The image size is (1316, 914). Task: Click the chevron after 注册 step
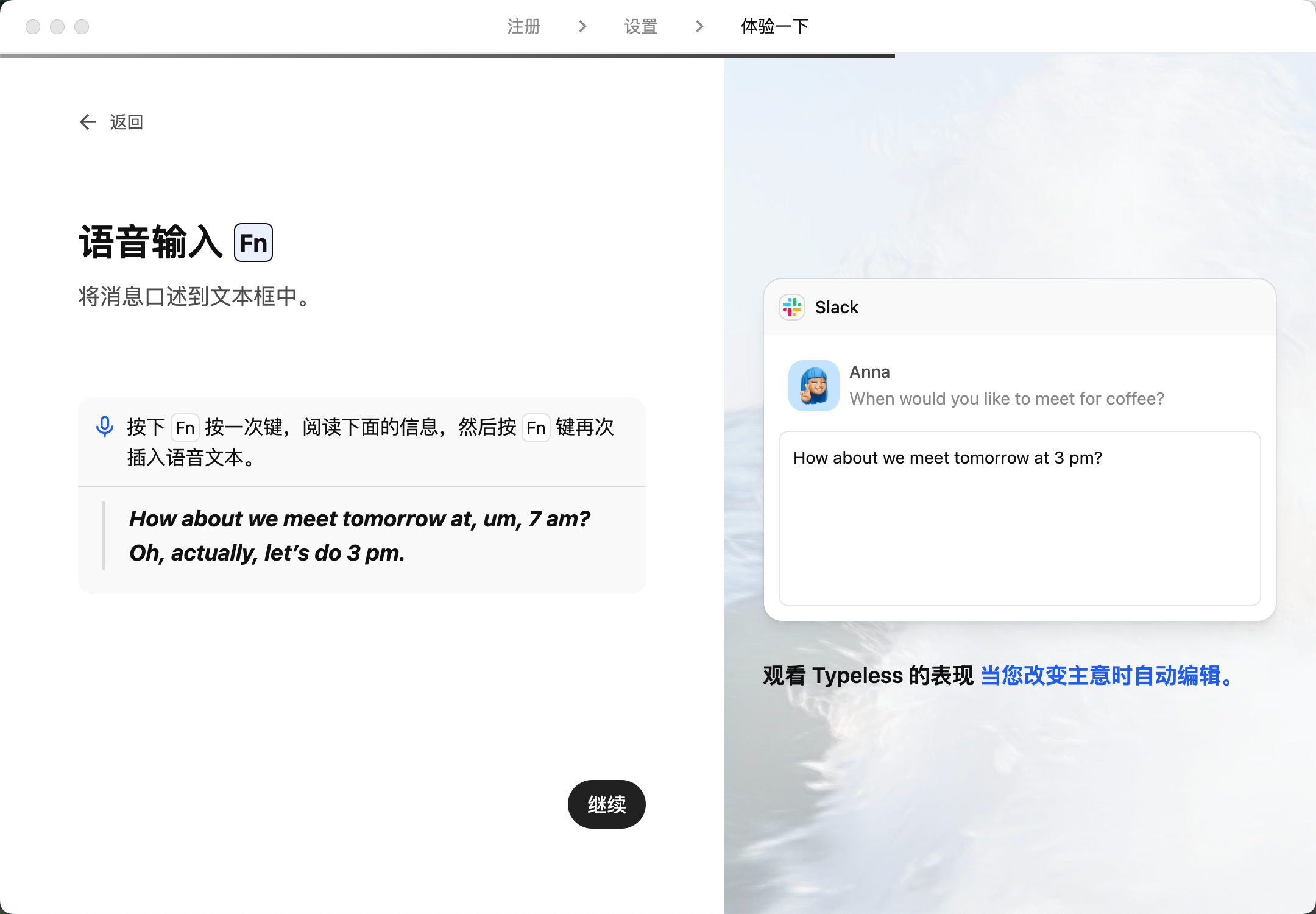point(582,26)
